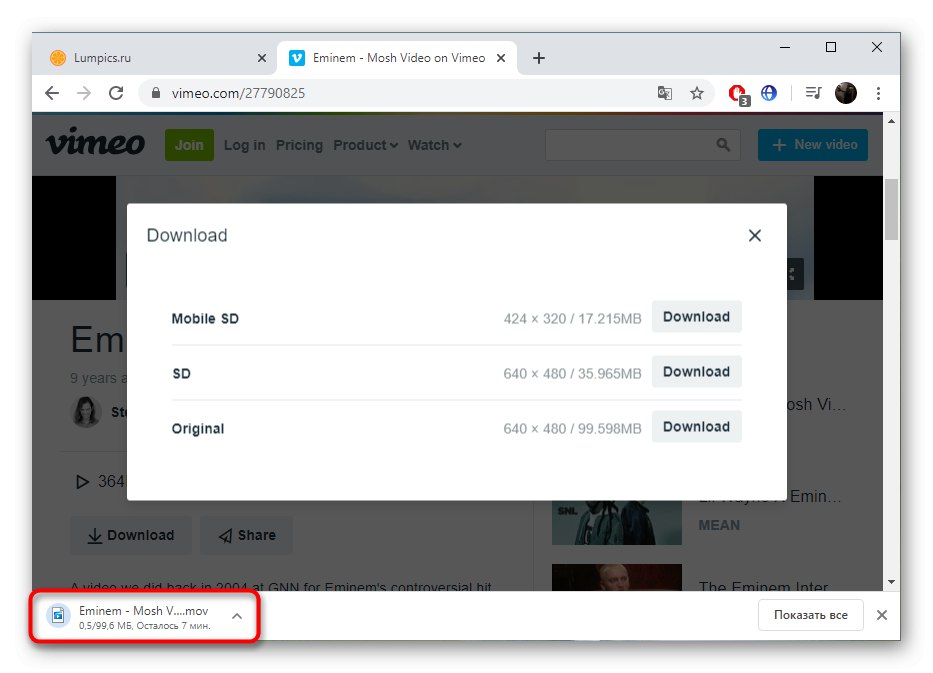Click the Mobile SD label
The width and height of the screenshot is (933, 673).
coord(205,318)
